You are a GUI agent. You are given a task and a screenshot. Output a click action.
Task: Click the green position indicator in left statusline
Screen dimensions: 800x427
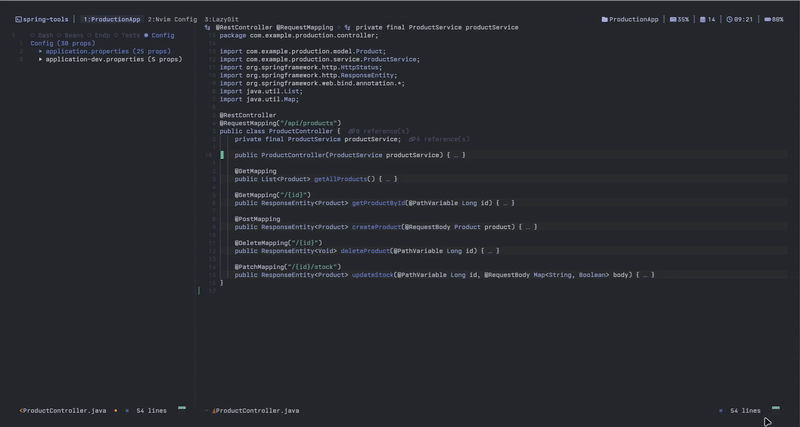[182, 408]
